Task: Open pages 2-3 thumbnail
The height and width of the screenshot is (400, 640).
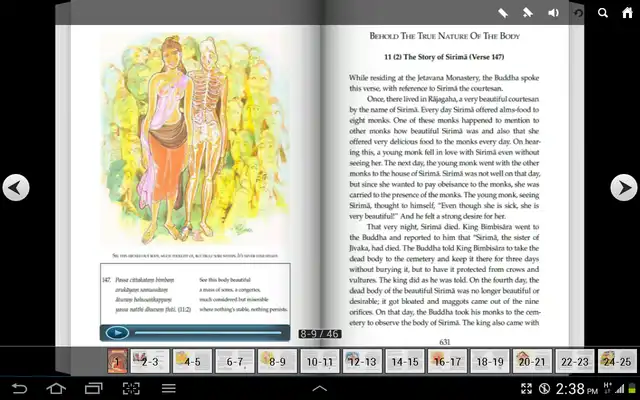Action: [150, 361]
